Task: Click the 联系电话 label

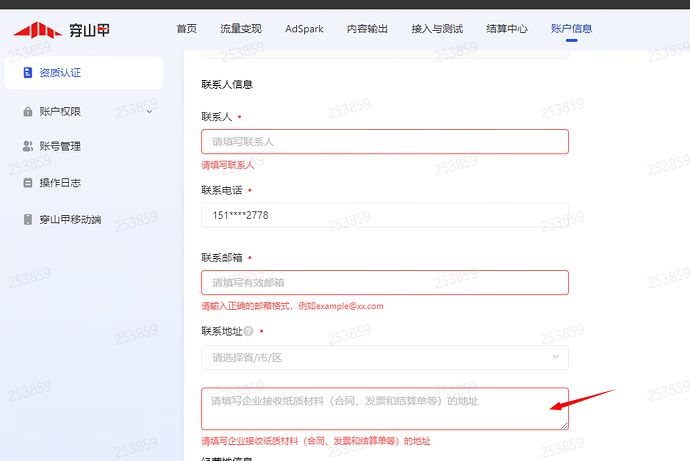Action: [x=222, y=190]
